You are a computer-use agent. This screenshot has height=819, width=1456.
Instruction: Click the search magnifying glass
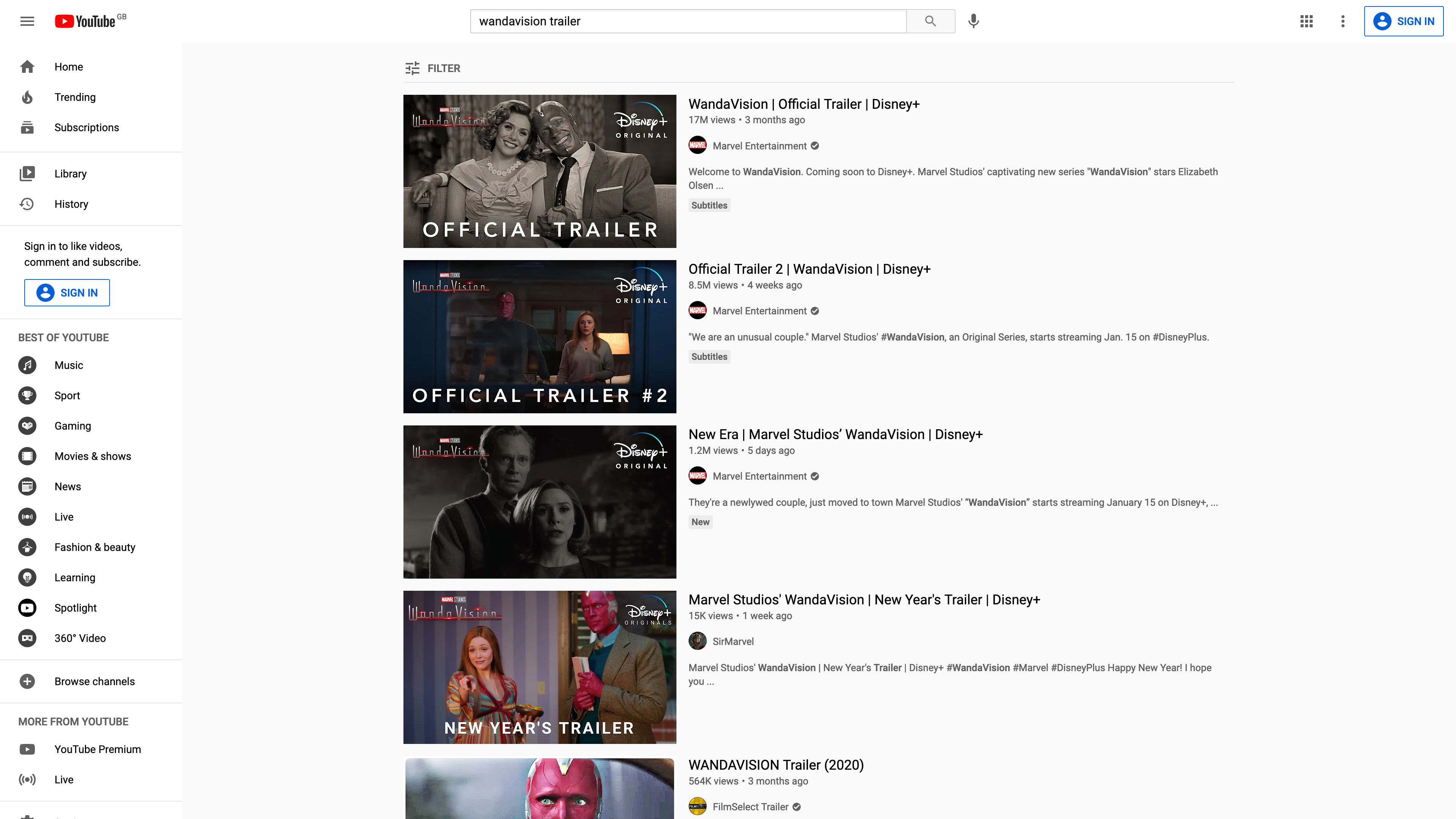930,21
